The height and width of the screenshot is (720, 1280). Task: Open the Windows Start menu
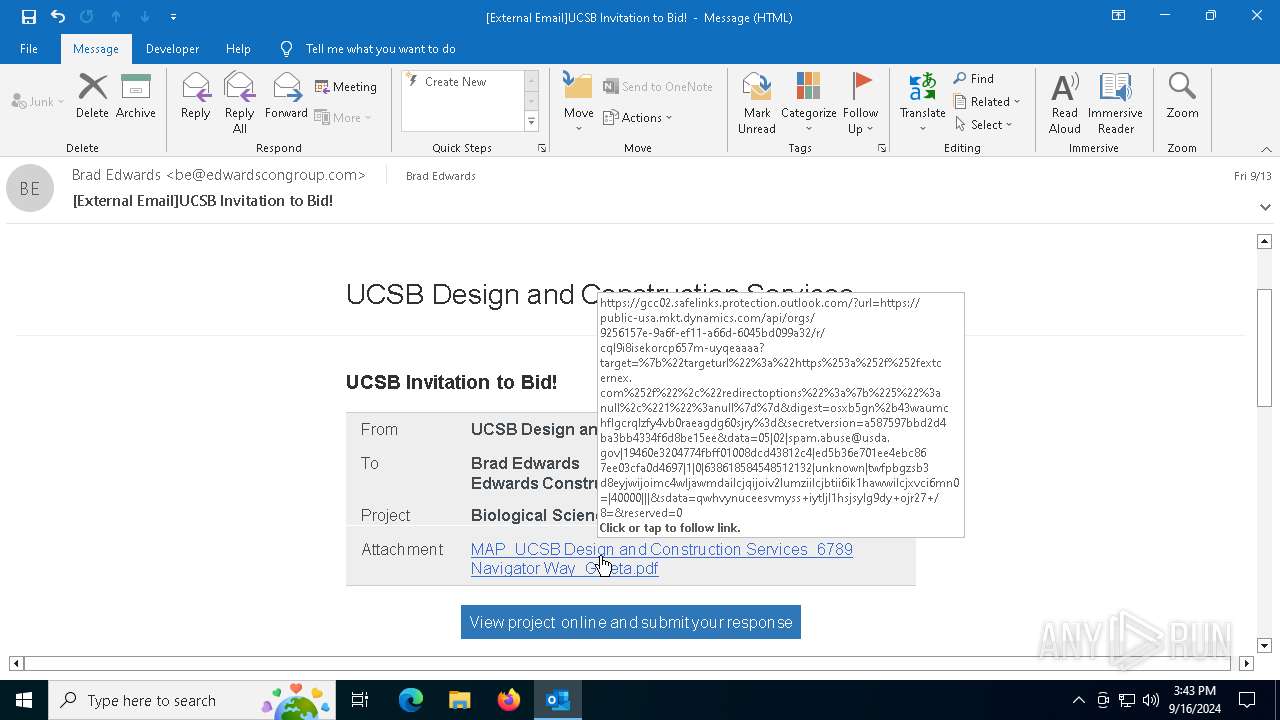24,700
